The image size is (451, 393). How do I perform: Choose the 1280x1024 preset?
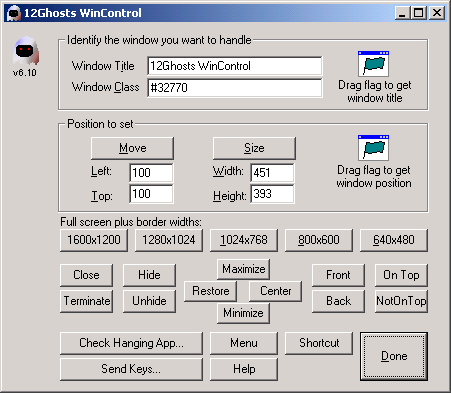[169, 240]
